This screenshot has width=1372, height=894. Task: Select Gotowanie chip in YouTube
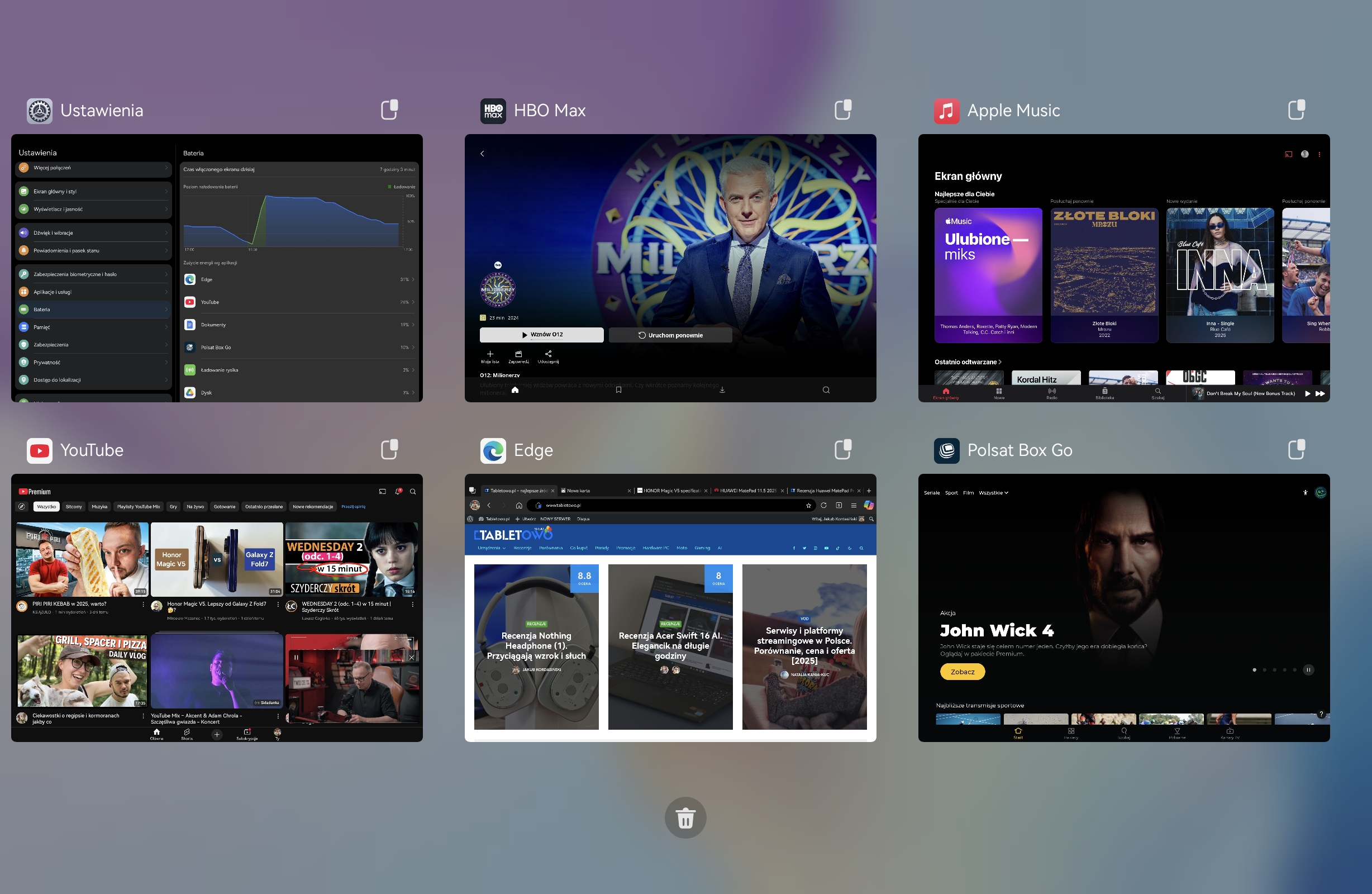[224, 506]
